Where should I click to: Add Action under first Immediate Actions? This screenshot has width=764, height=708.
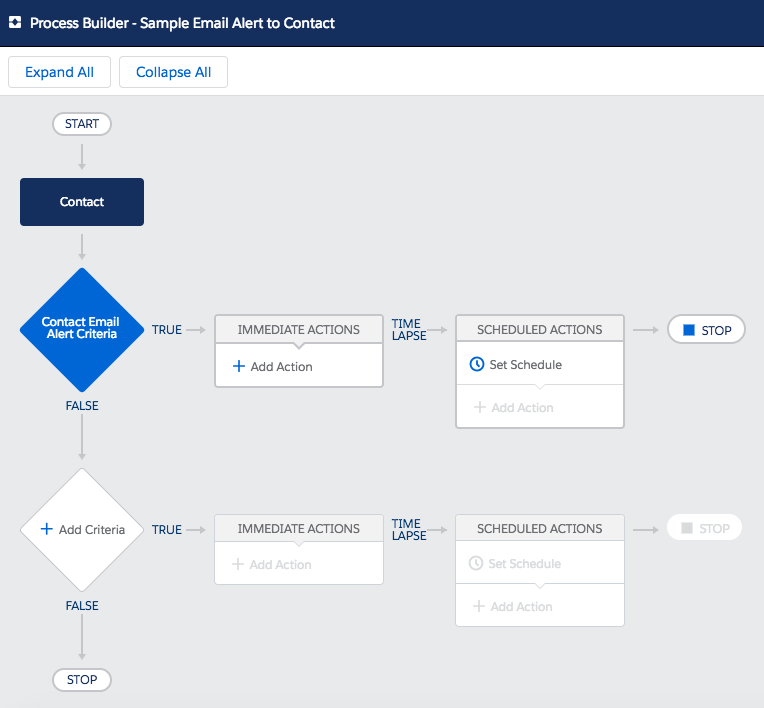point(273,366)
